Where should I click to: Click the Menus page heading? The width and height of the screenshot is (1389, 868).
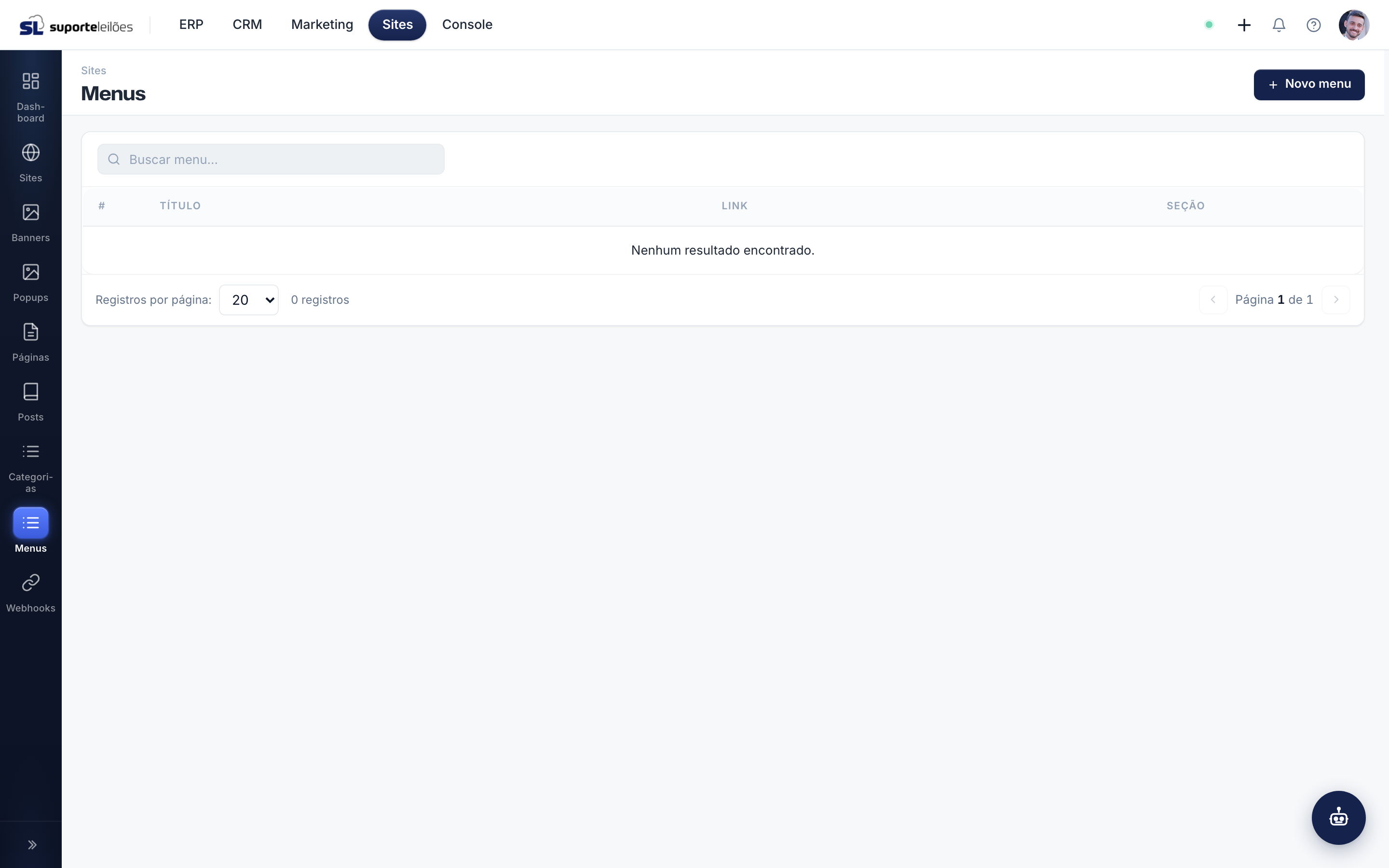pyautogui.click(x=113, y=94)
